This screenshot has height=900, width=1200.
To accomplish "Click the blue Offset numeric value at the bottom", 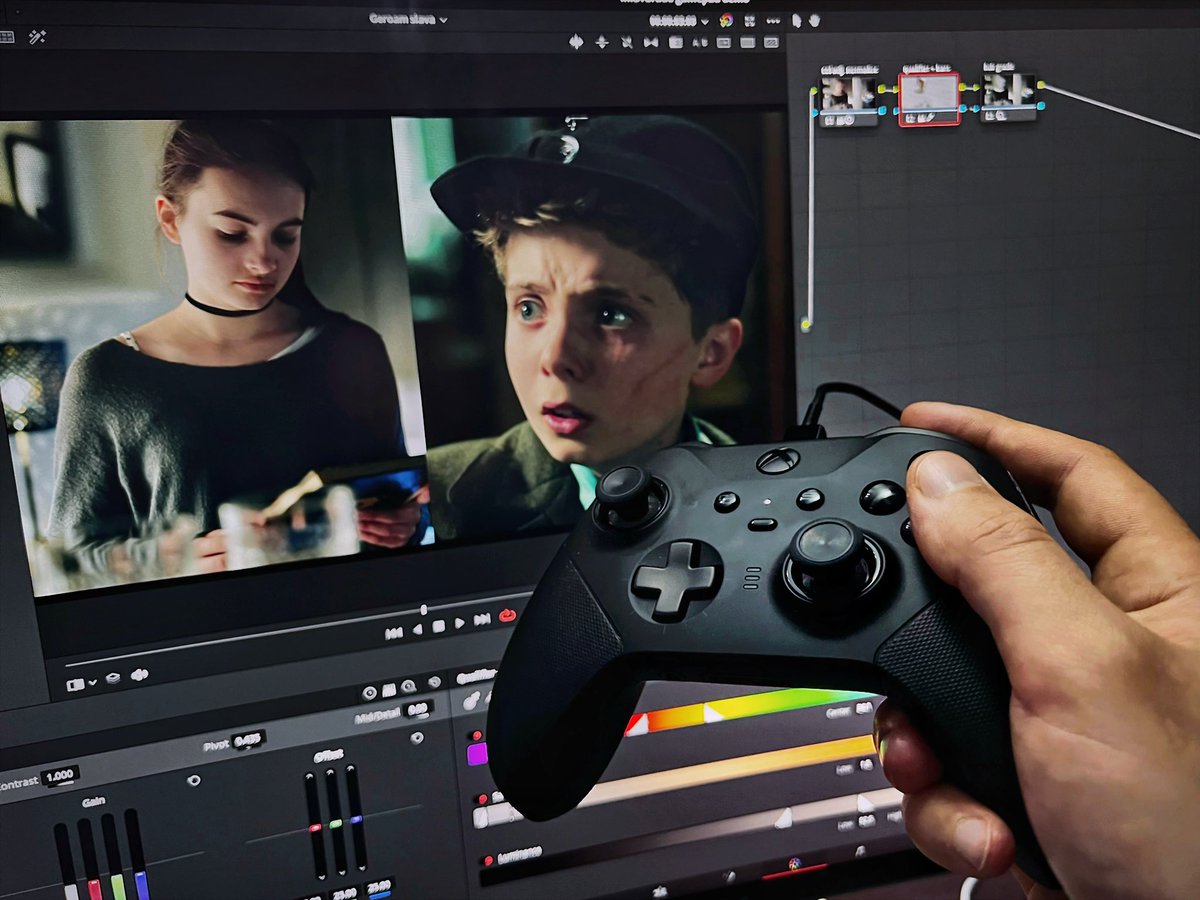I will pos(379,886).
